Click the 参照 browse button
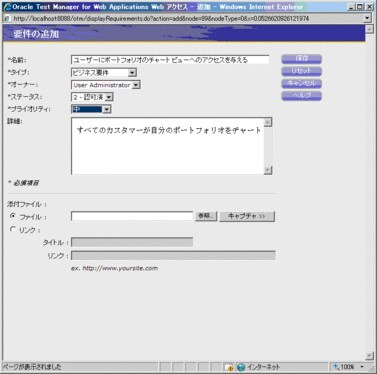This screenshot has width=377, height=374. pyautogui.click(x=206, y=216)
